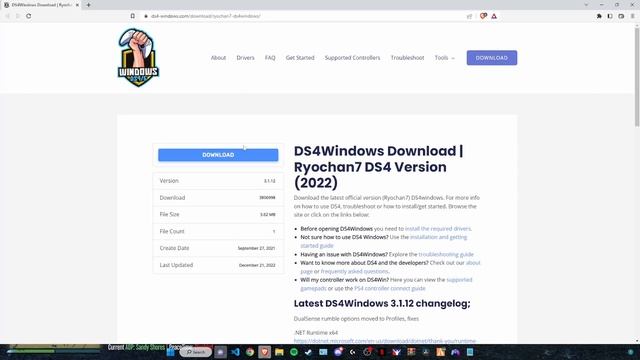The height and width of the screenshot is (360, 640).
Task: Open the 'troubleshooting guide' link
Action: click(446, 254)
